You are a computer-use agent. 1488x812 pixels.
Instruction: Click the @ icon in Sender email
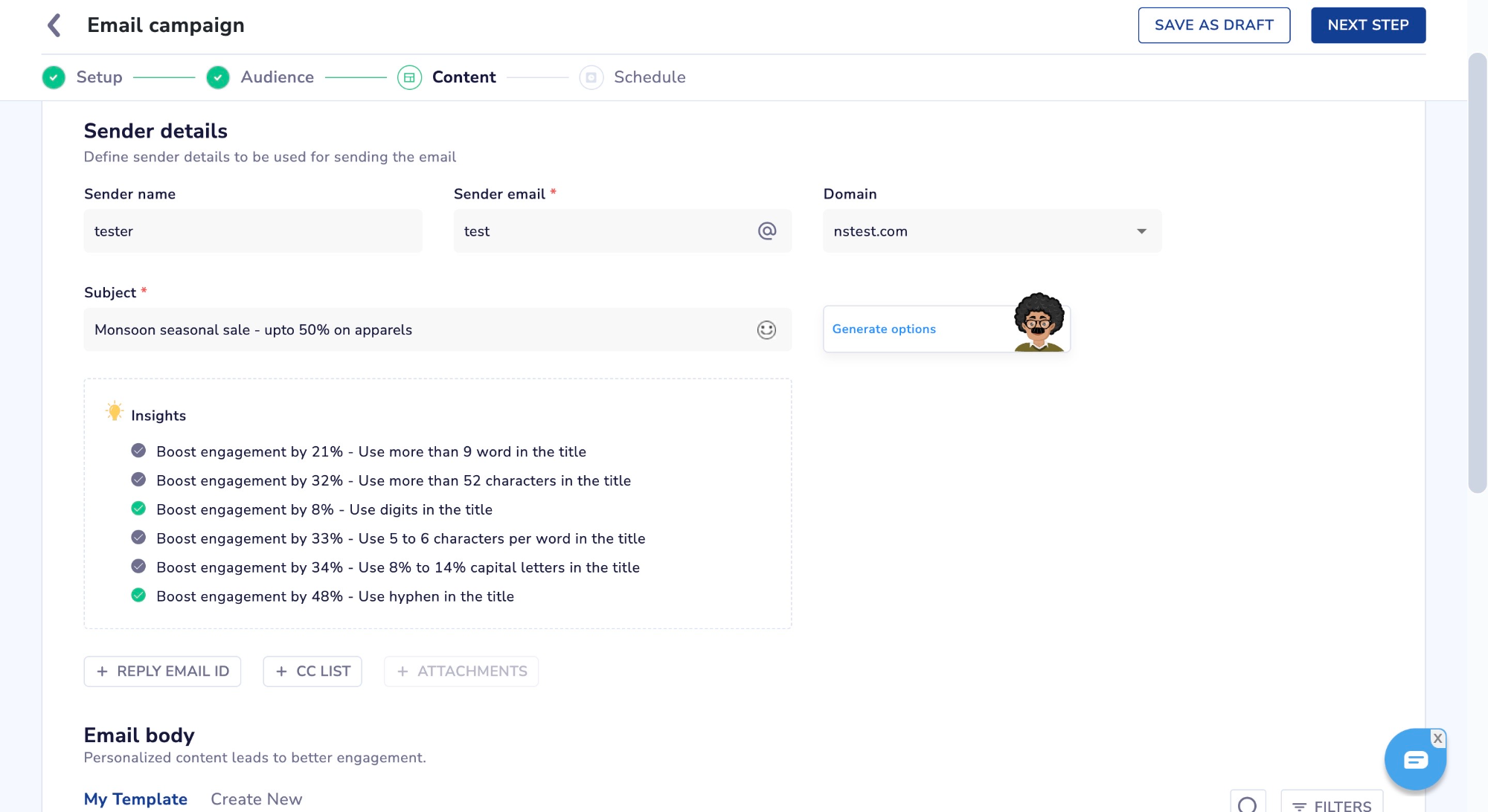pos(767,231)
